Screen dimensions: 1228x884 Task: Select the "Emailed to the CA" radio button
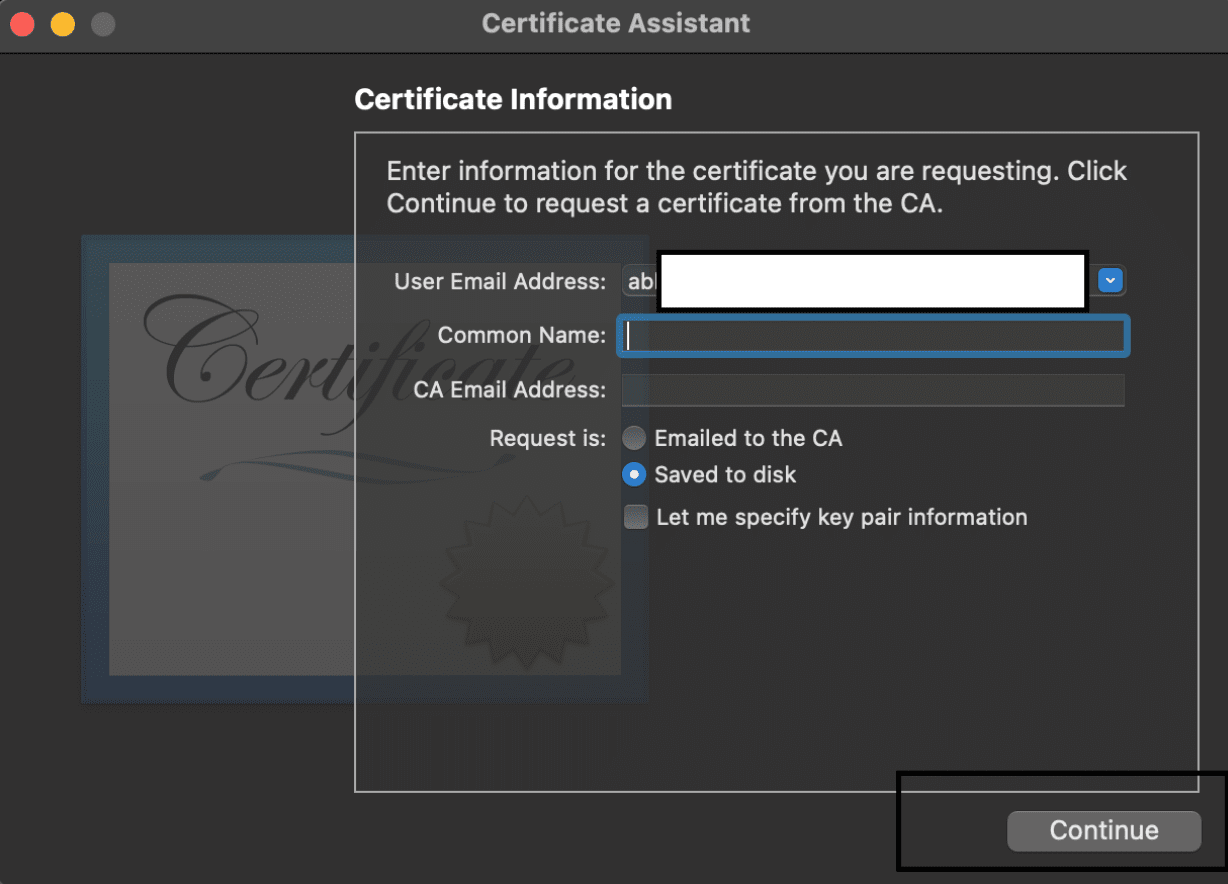[x=634, y=438]
